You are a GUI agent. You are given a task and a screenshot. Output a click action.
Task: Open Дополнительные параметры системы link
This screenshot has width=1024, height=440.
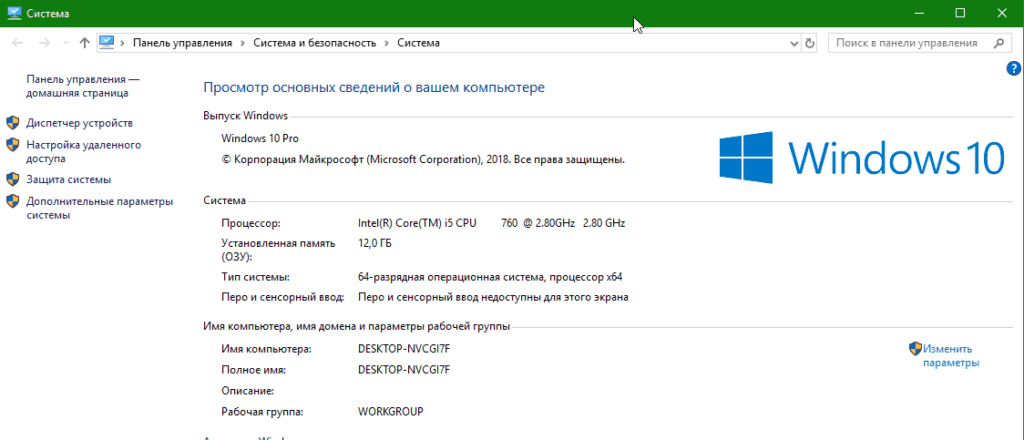tap(100, 208)
